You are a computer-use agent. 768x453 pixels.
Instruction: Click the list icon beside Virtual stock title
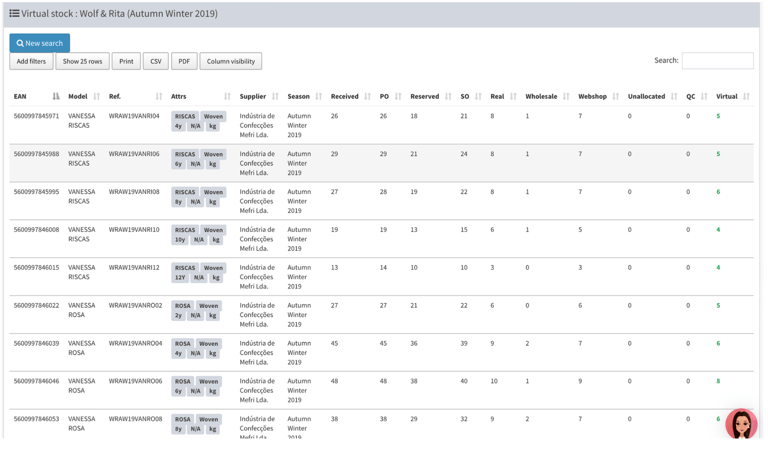[14, 14]
